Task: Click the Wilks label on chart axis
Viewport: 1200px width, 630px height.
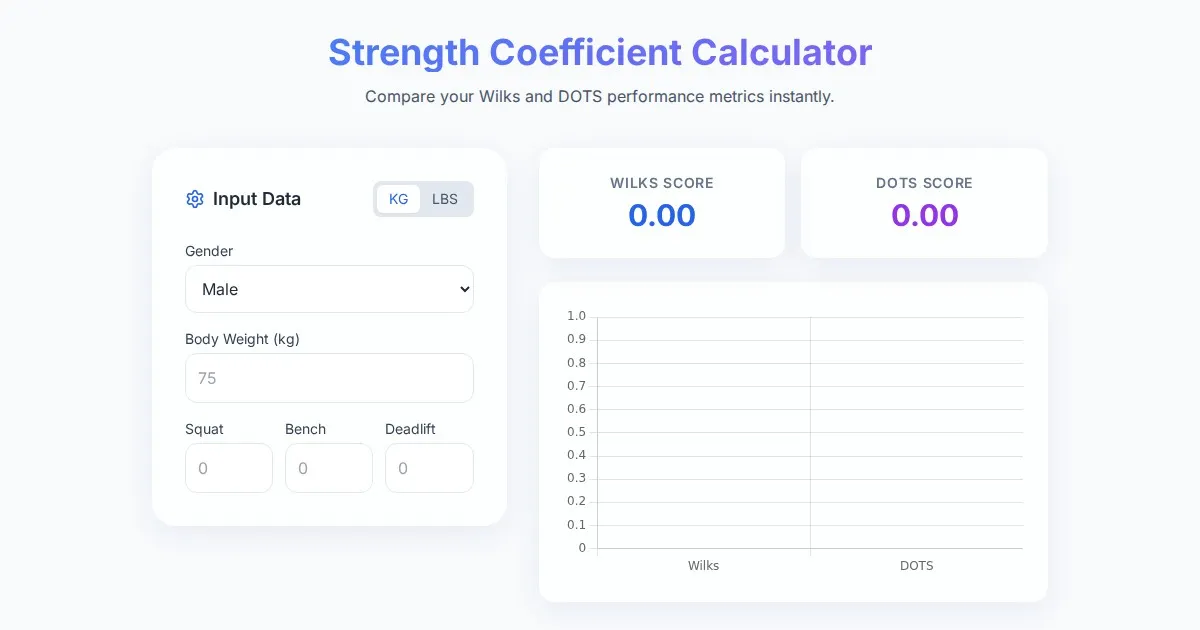Action: click(703, 566)
